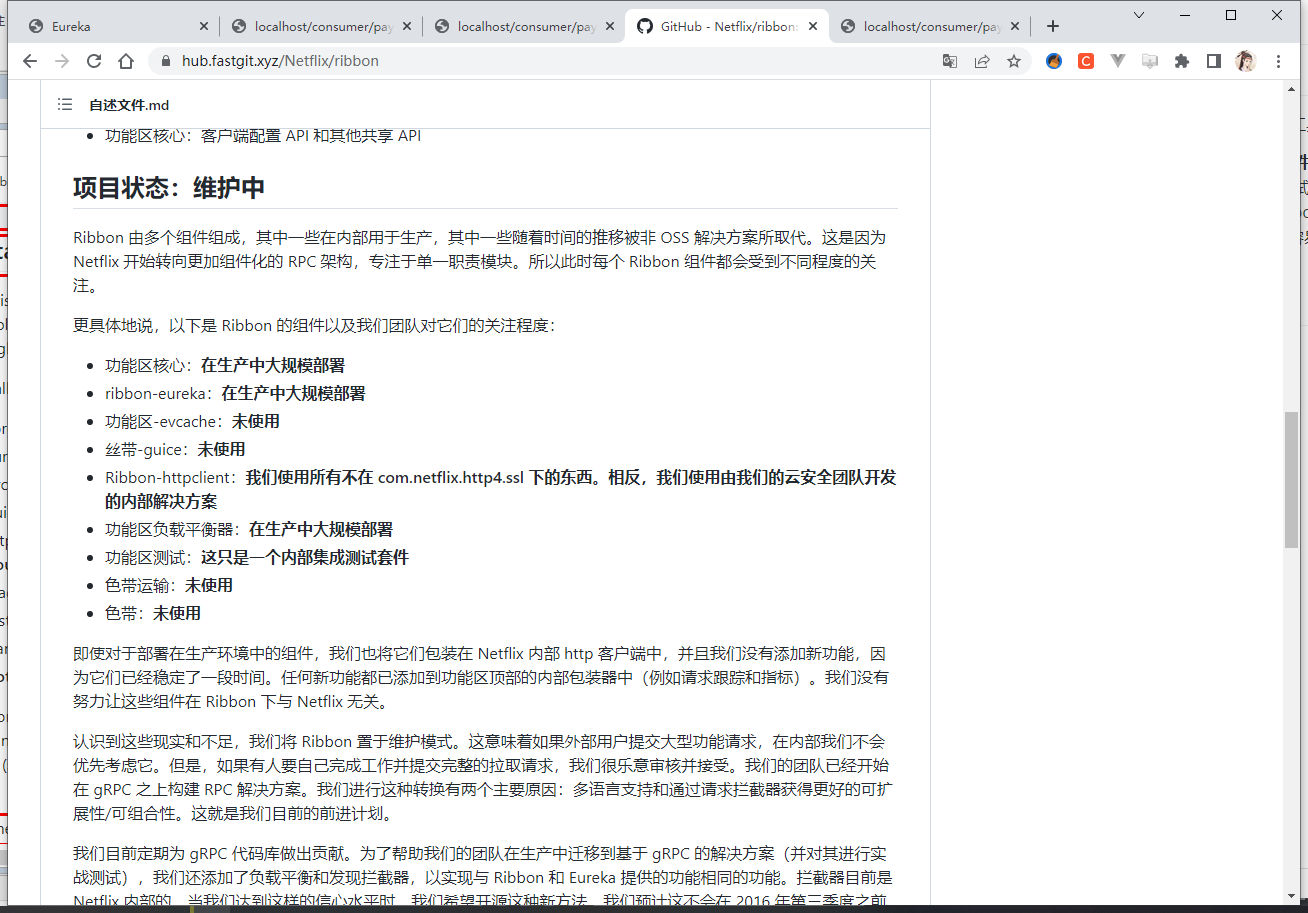Bookmark this page with star icon
The height and width of the screenshot is (913, 1308).
1014,61
